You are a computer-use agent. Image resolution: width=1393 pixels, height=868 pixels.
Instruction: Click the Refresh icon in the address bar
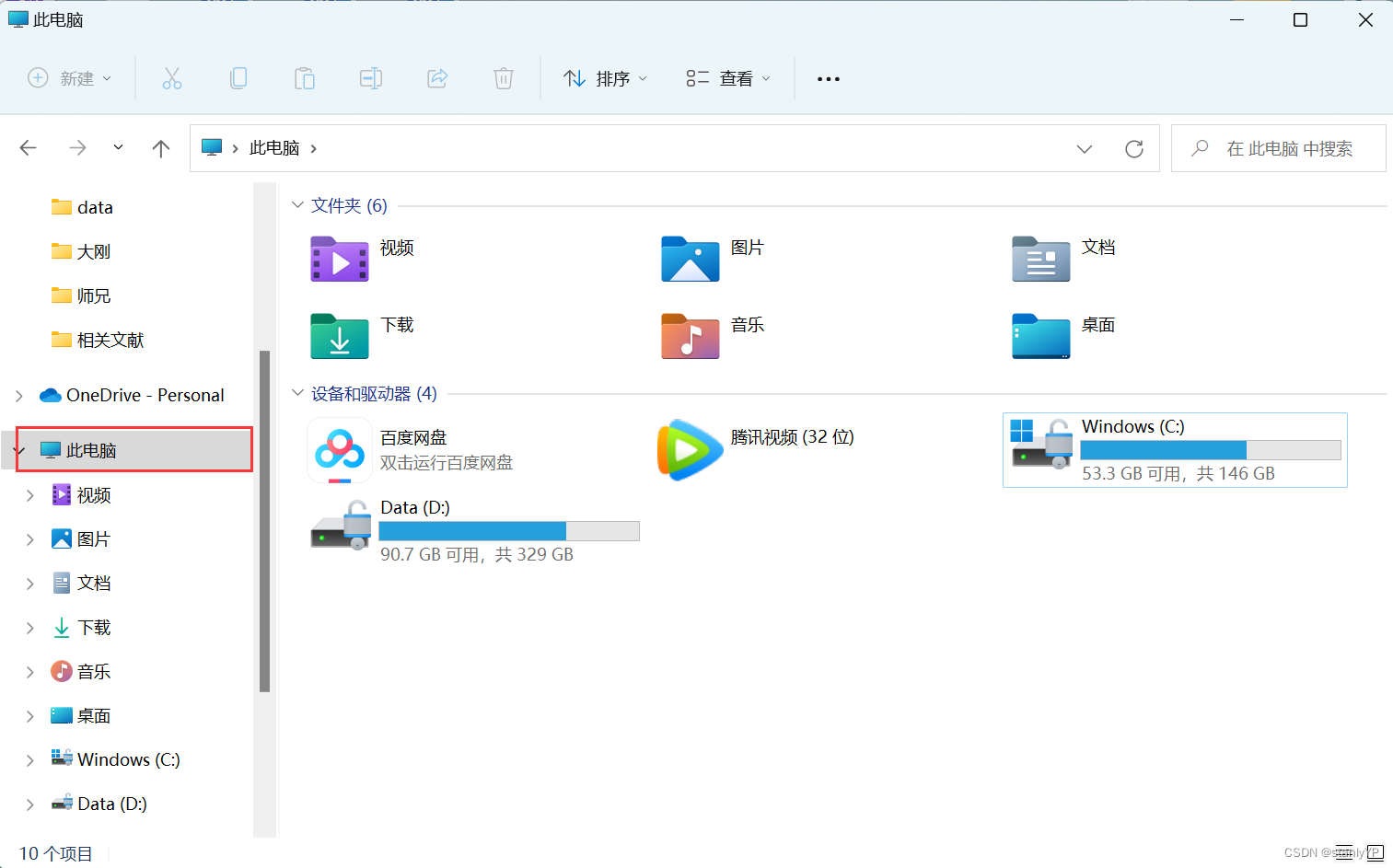point(1134,147)
